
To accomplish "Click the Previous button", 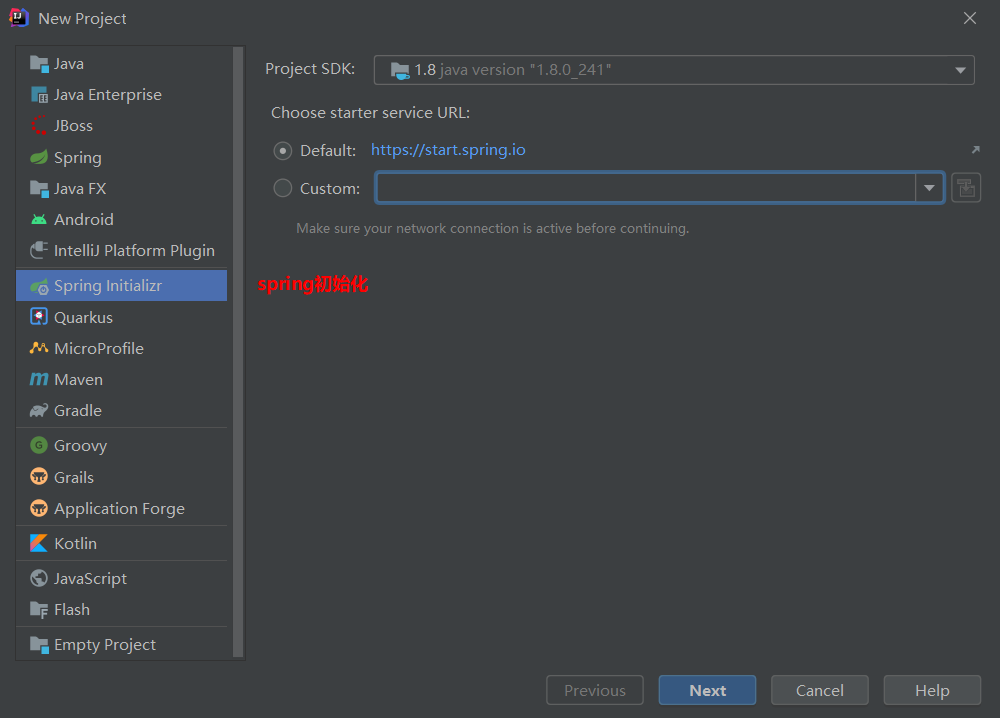I will click(595, 690).
